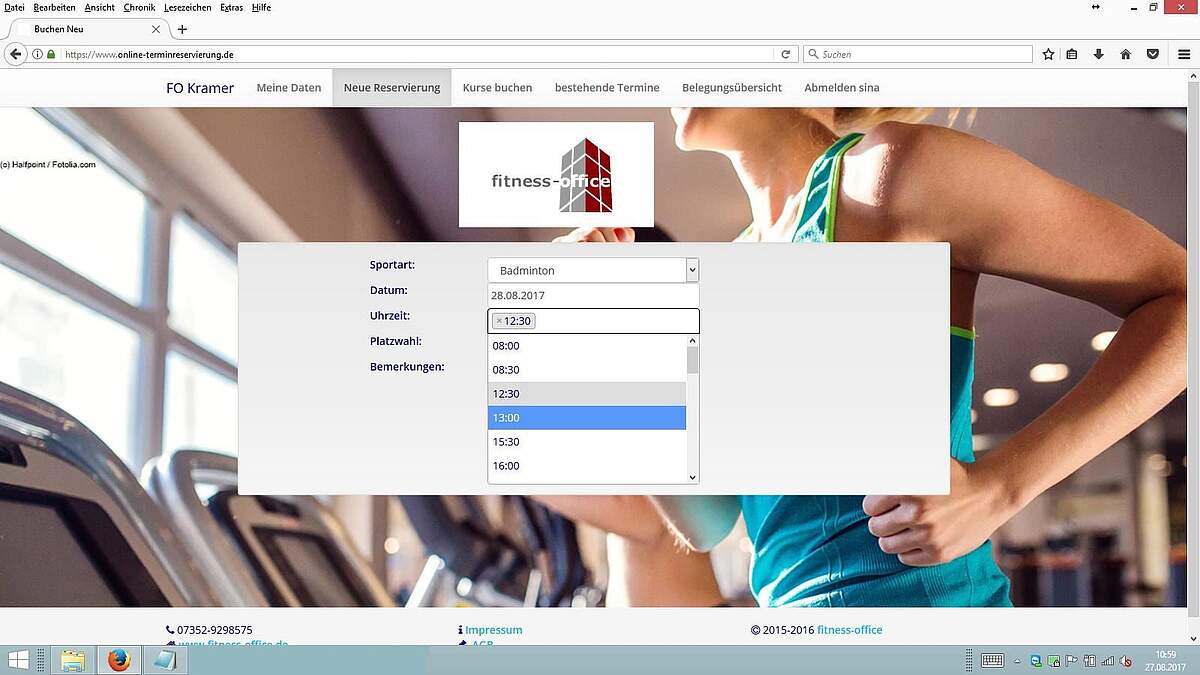Open the Neue Reservierung nav item
The image size is (1200, 675).
(392, 88)
